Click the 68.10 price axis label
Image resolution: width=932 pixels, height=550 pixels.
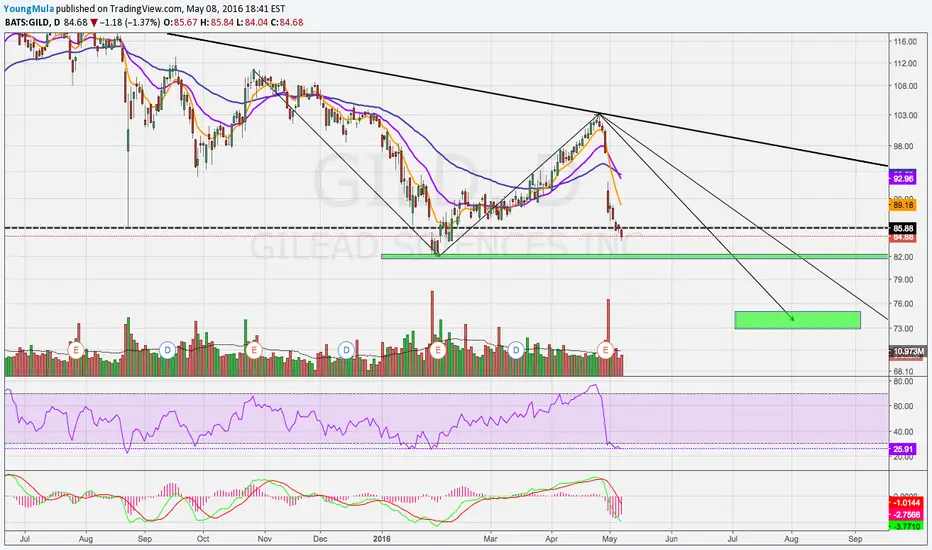(904, 371)
